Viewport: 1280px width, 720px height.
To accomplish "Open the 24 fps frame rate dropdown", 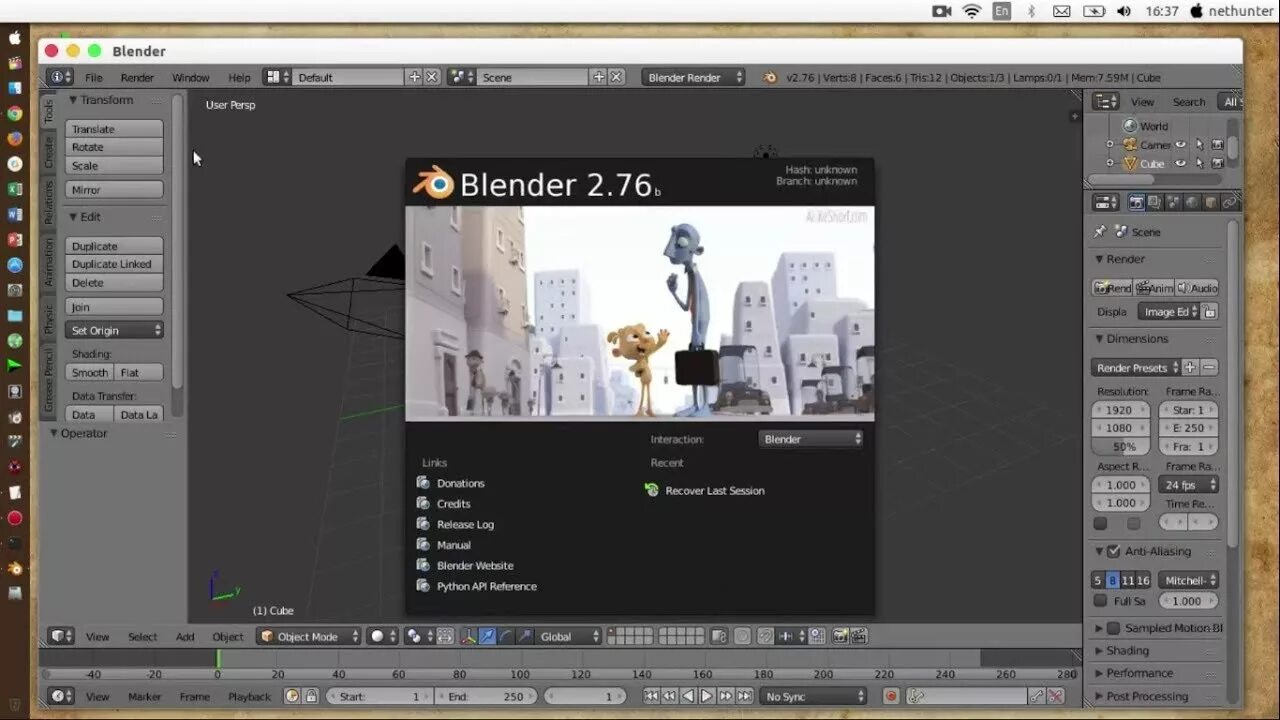I will point(1189,485).
